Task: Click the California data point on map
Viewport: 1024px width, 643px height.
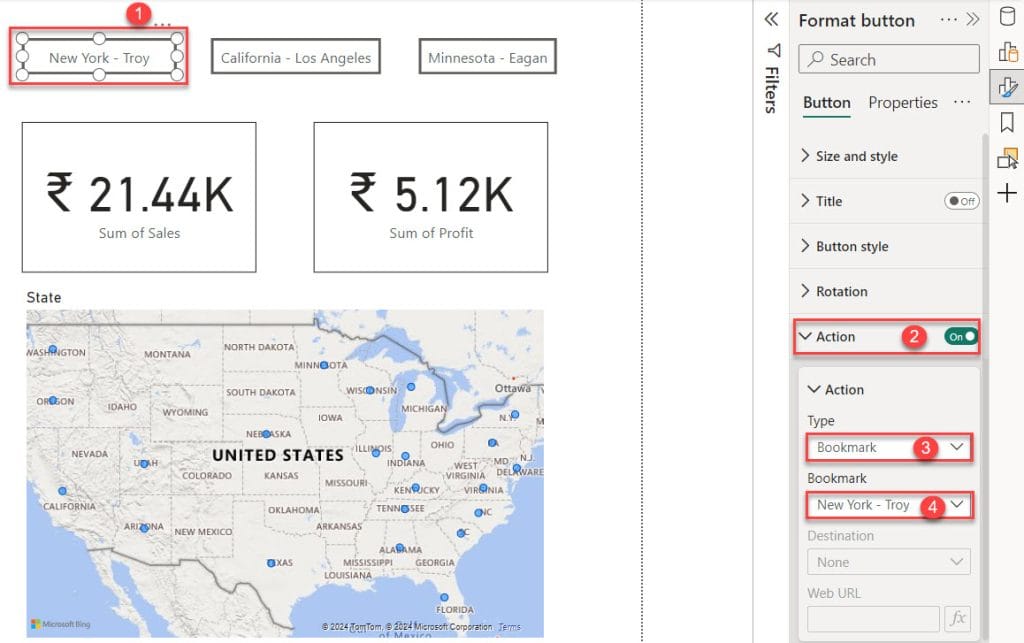Action: [63, 491]
